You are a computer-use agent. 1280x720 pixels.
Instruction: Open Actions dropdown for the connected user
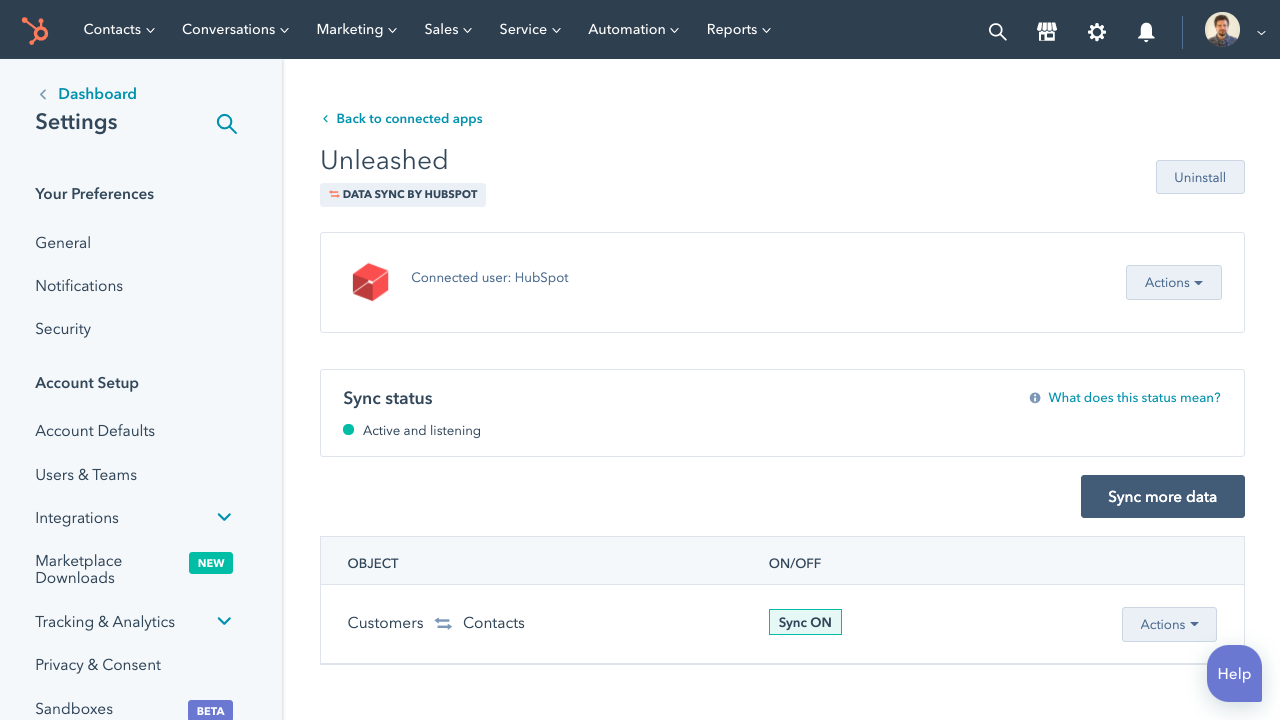click(x=1173, y=282)
